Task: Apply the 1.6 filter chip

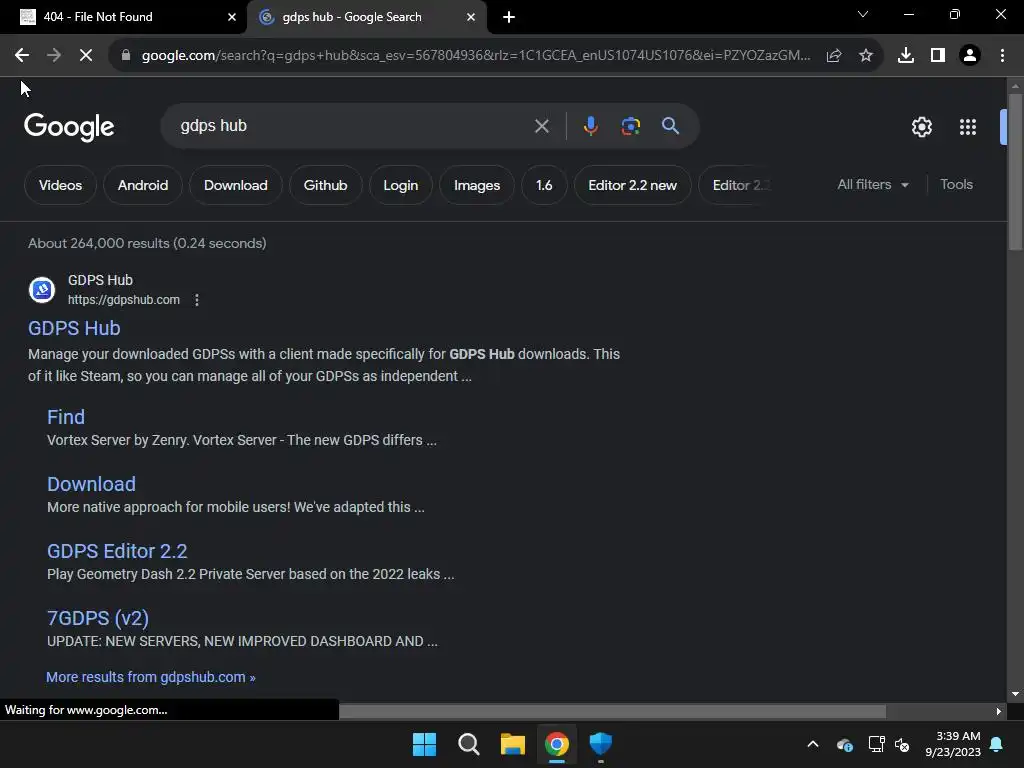Action: tap(544, 185)
